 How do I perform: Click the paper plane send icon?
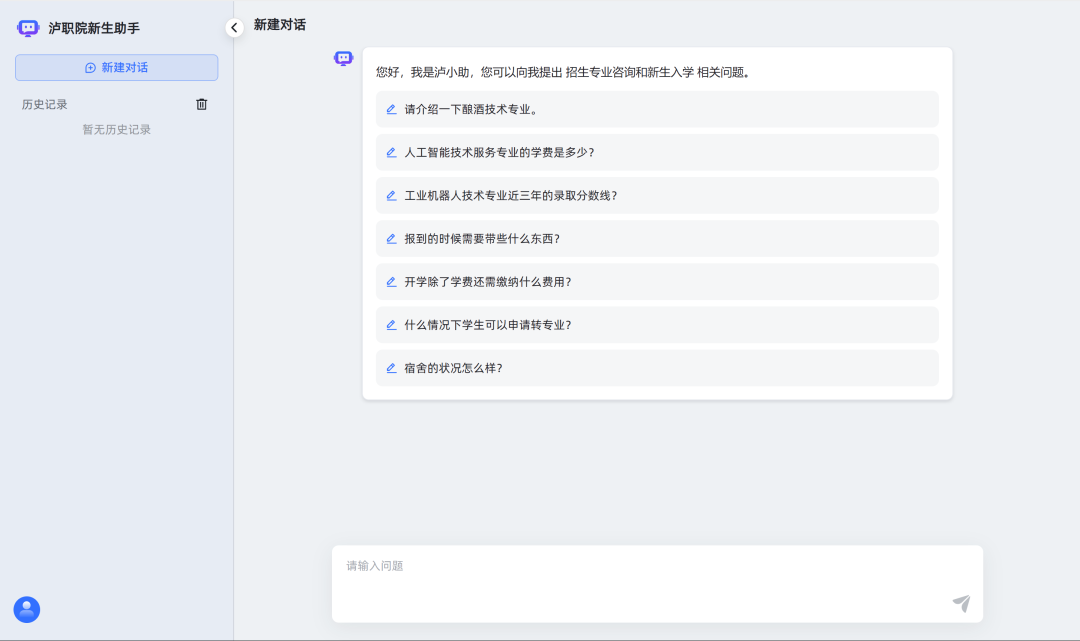(961, 603)
